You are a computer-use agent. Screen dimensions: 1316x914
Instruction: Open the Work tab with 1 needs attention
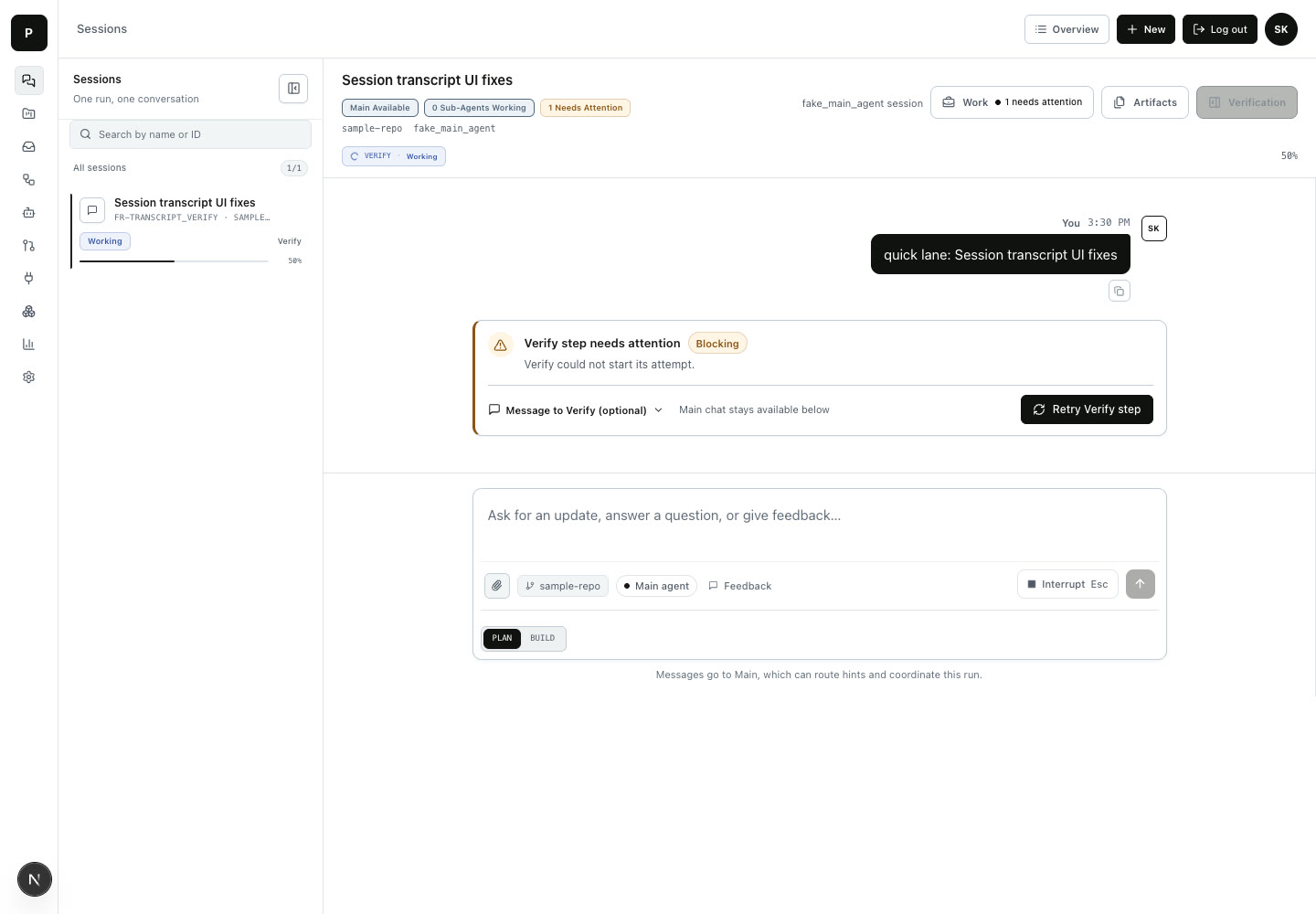pyautogui.click(x=1012, y=102)
